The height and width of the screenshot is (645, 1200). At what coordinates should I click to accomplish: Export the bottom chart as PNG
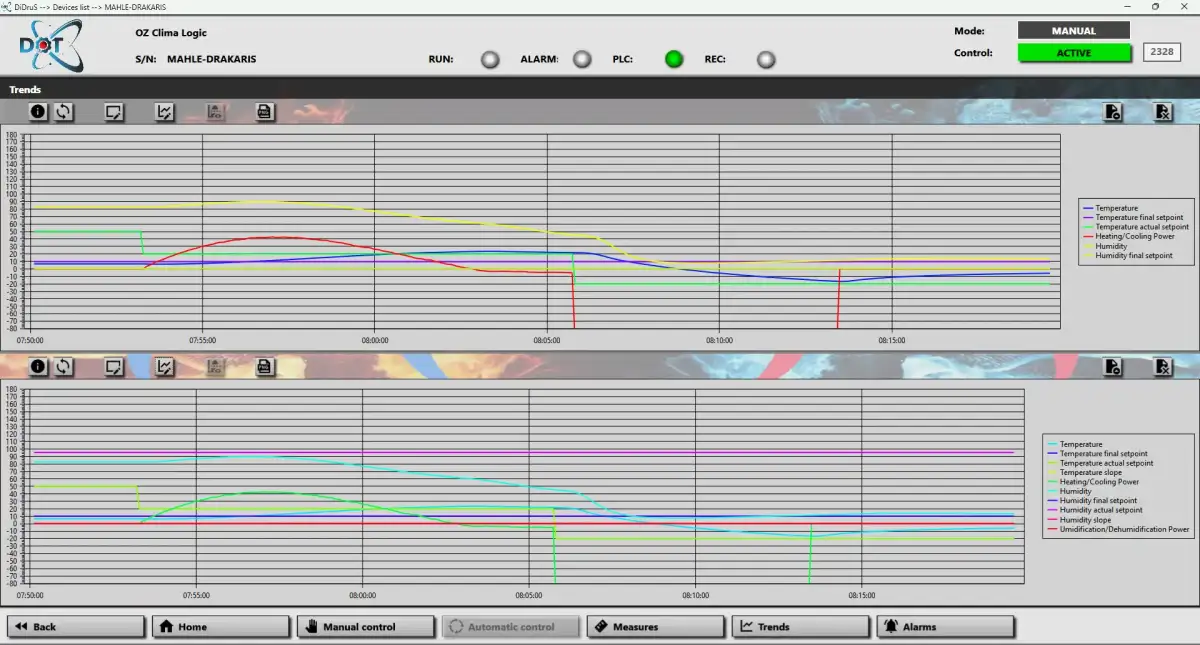coord(264,367)
